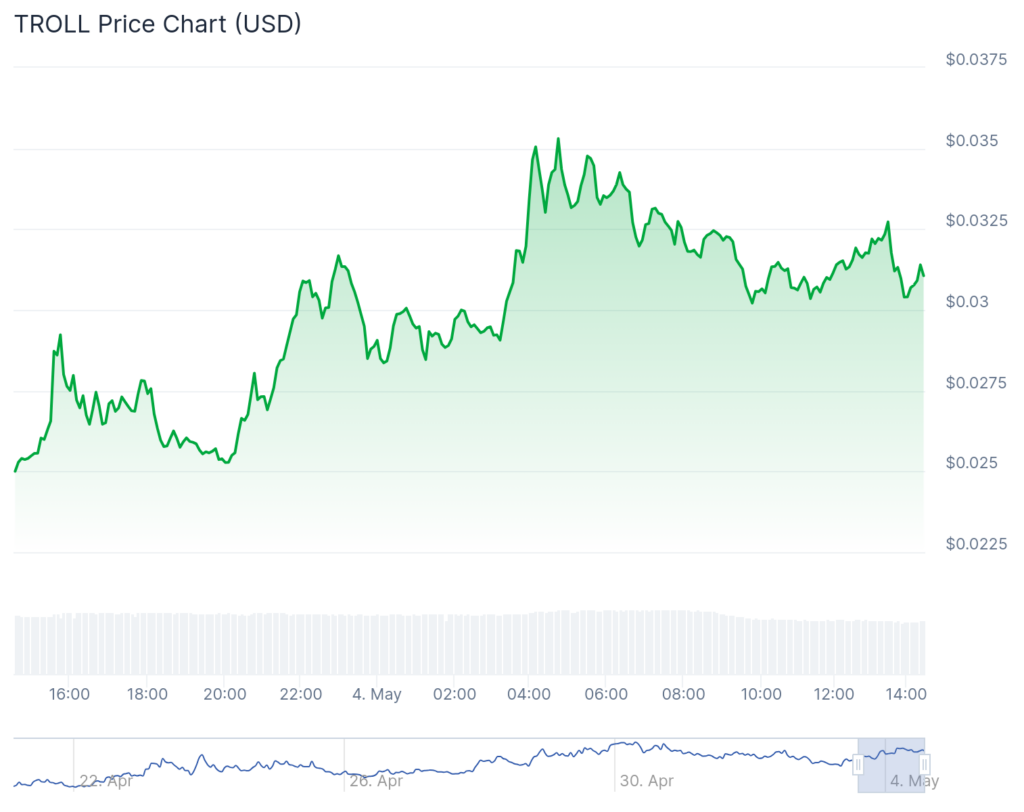Click the 04:00 time axis label

529,694
